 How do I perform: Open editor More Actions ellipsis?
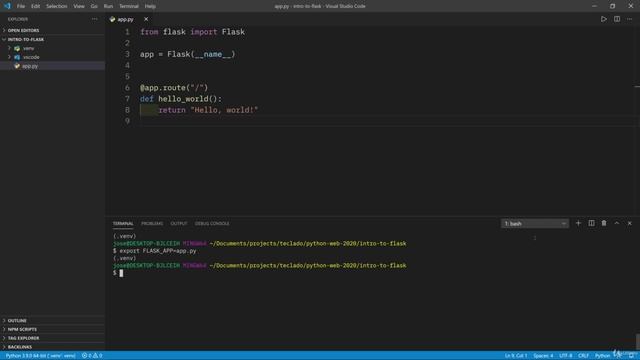629,19
